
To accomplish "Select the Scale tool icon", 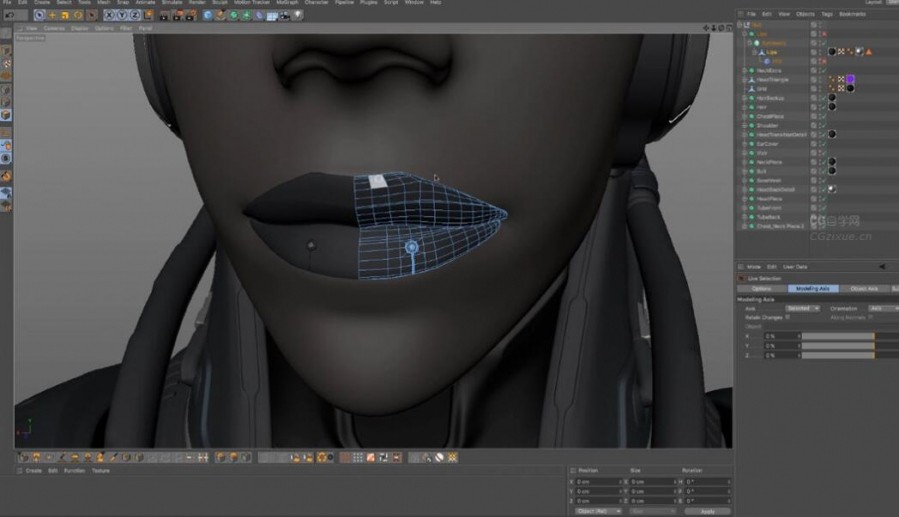I will [65, 15].
